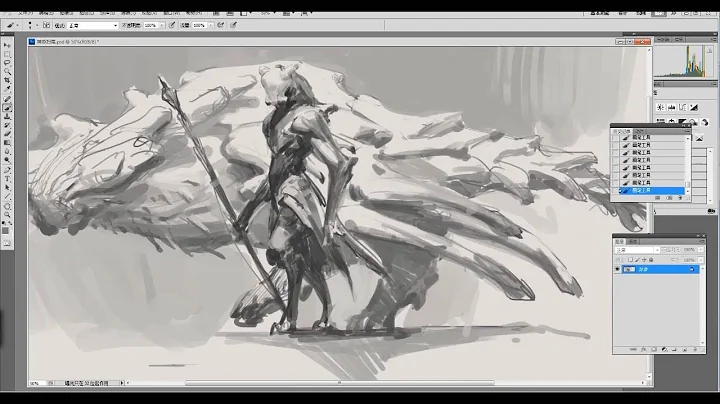This screenshot has height=404, width=720.
Task: Switch to the Channels tab
Action: (634, 241)
